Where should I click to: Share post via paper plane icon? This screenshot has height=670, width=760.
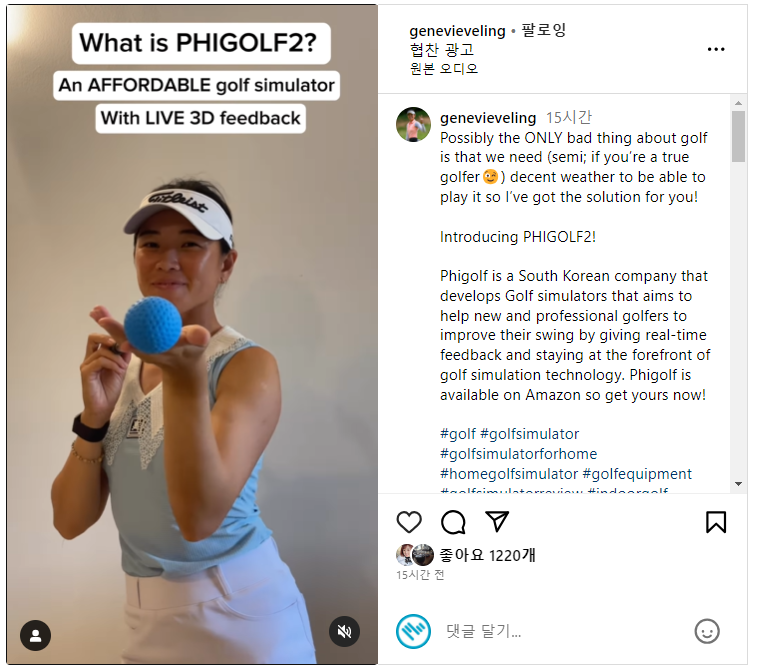[x=497, y=521]
